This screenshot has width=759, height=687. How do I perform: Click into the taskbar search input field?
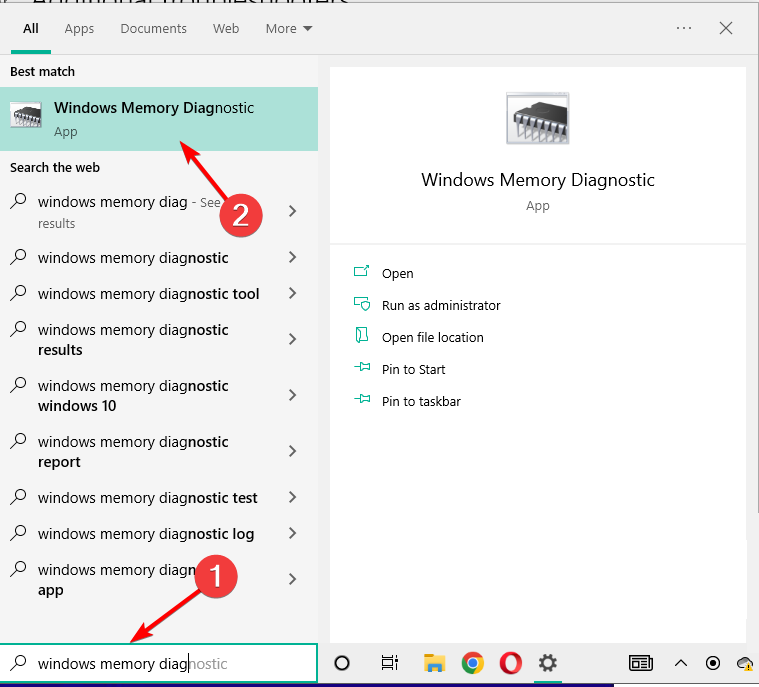click(x=159, y=663)
